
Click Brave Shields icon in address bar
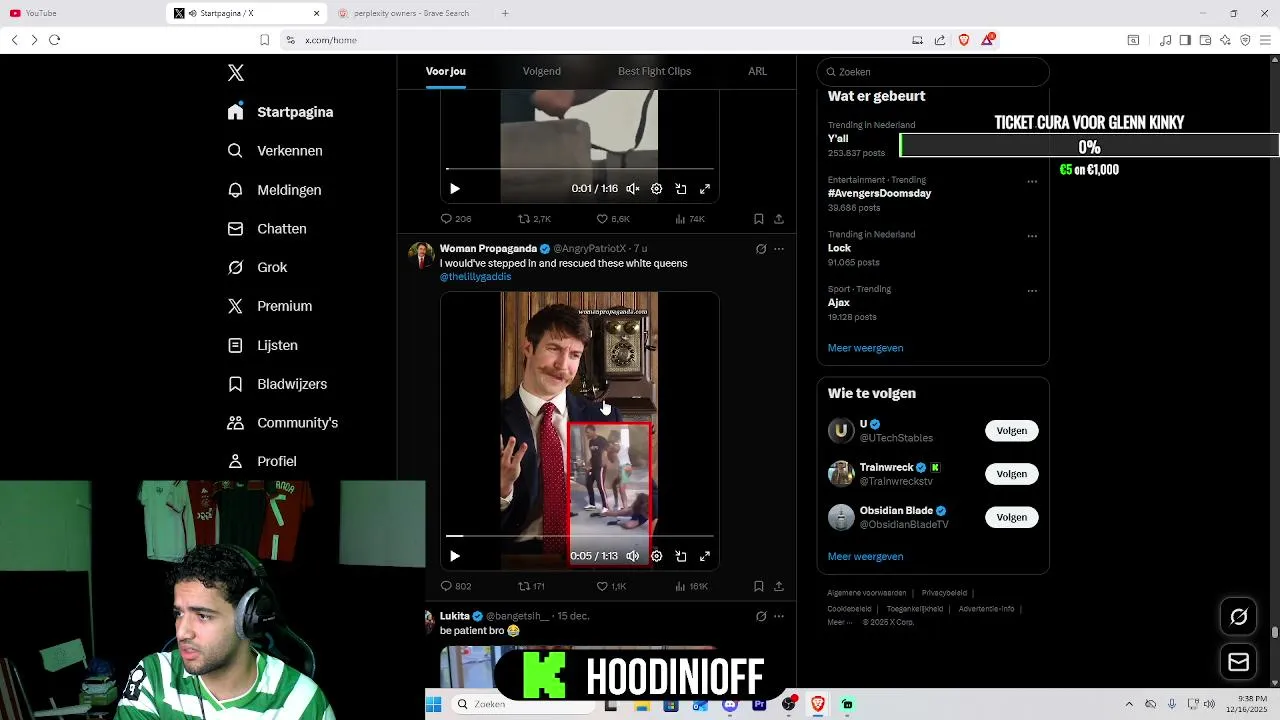pyautogui.click(x=964, y=40)
